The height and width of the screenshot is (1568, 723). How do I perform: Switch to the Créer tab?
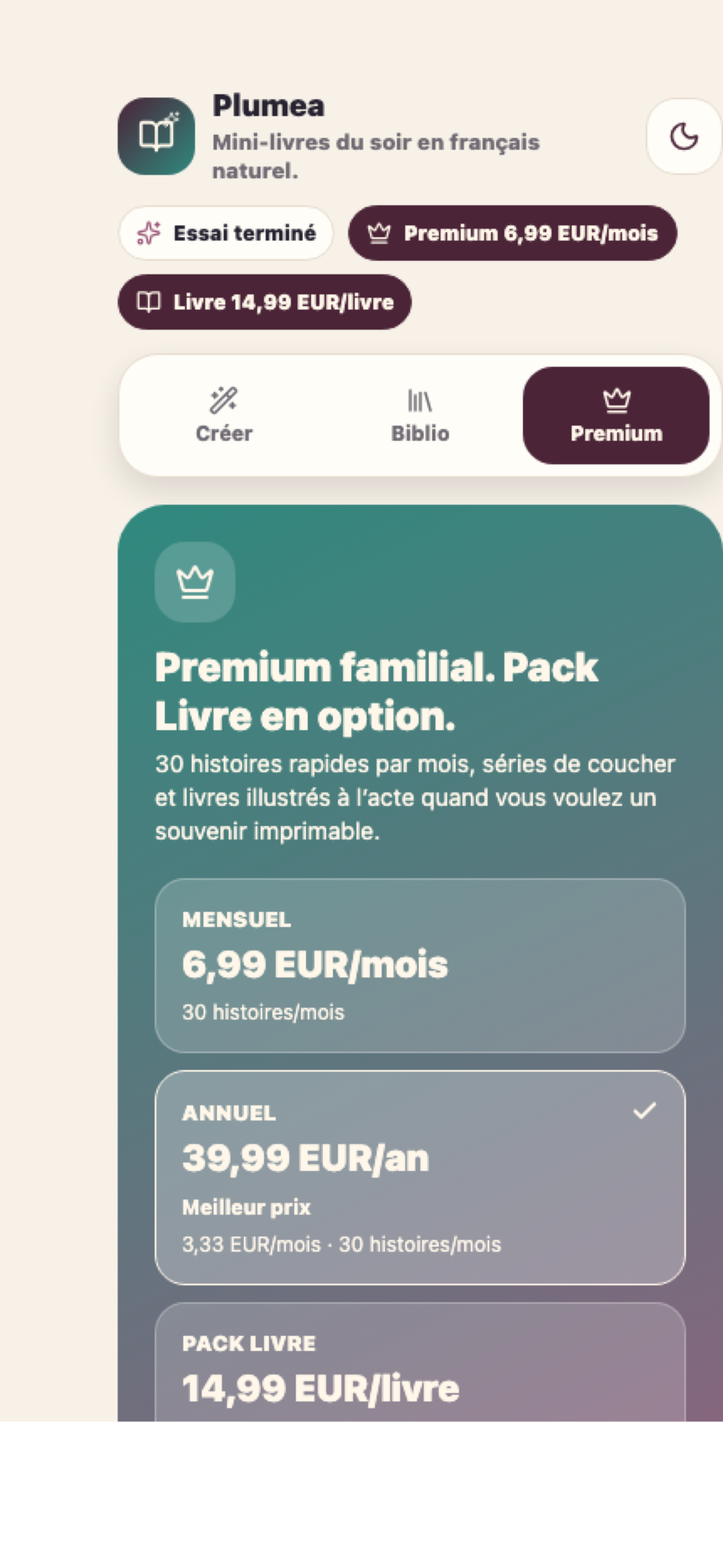click(x=224, y=415)
